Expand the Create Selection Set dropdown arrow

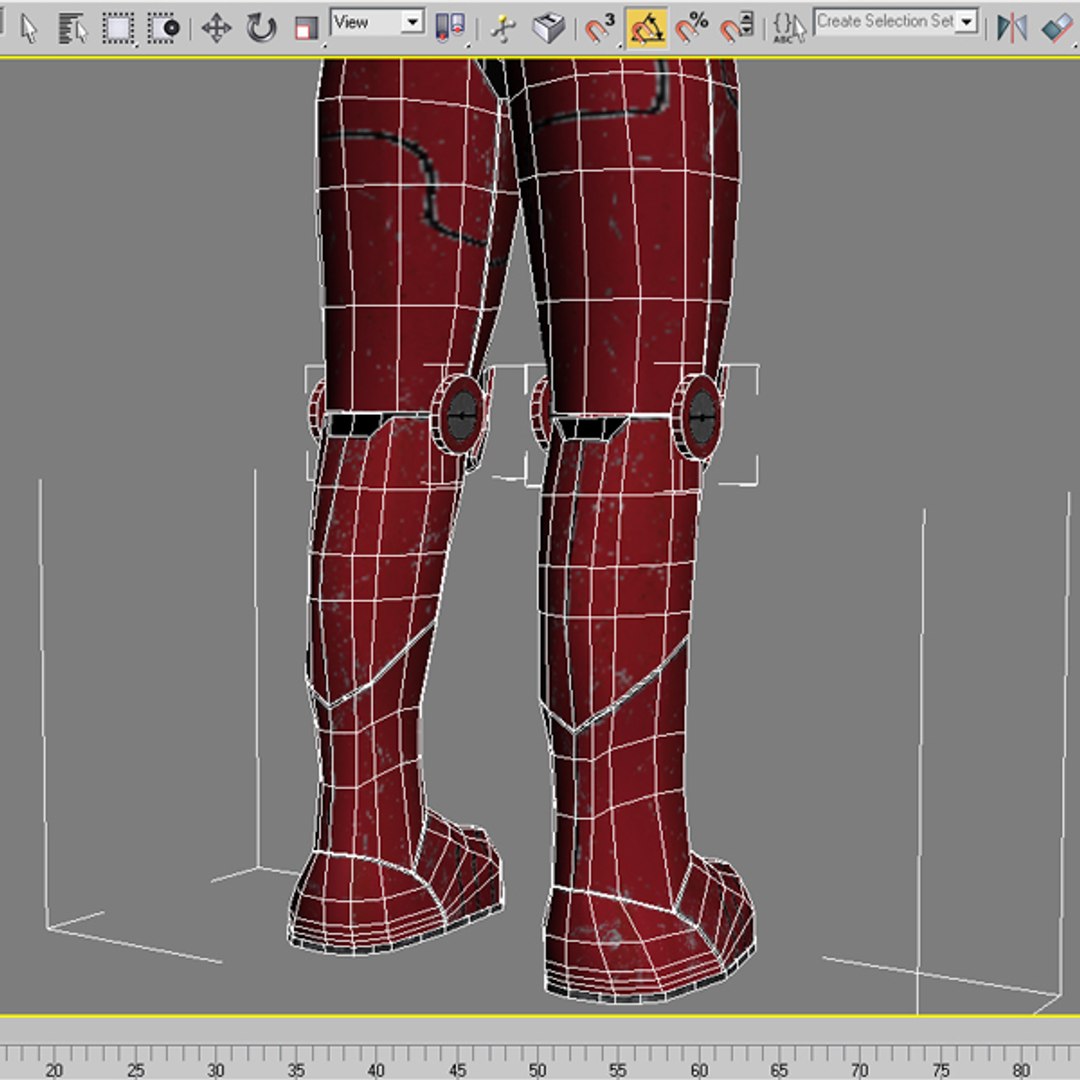pyautogui.click(x=968, y=23)
